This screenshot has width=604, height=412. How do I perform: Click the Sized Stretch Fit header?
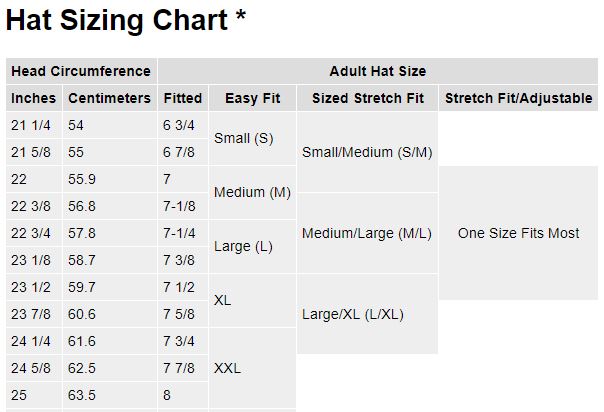pyautogui.click(x=368, y=98)
